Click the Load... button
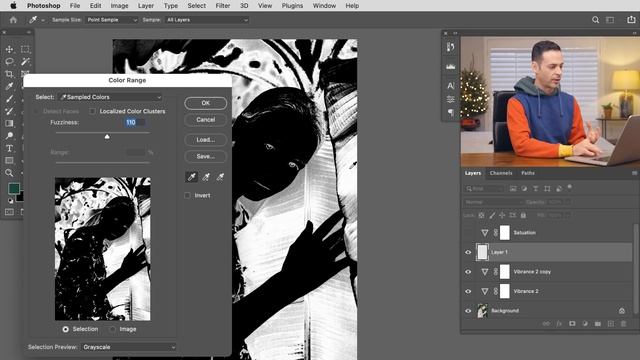This screenshot has height=360, width=640. coord(206,140)
